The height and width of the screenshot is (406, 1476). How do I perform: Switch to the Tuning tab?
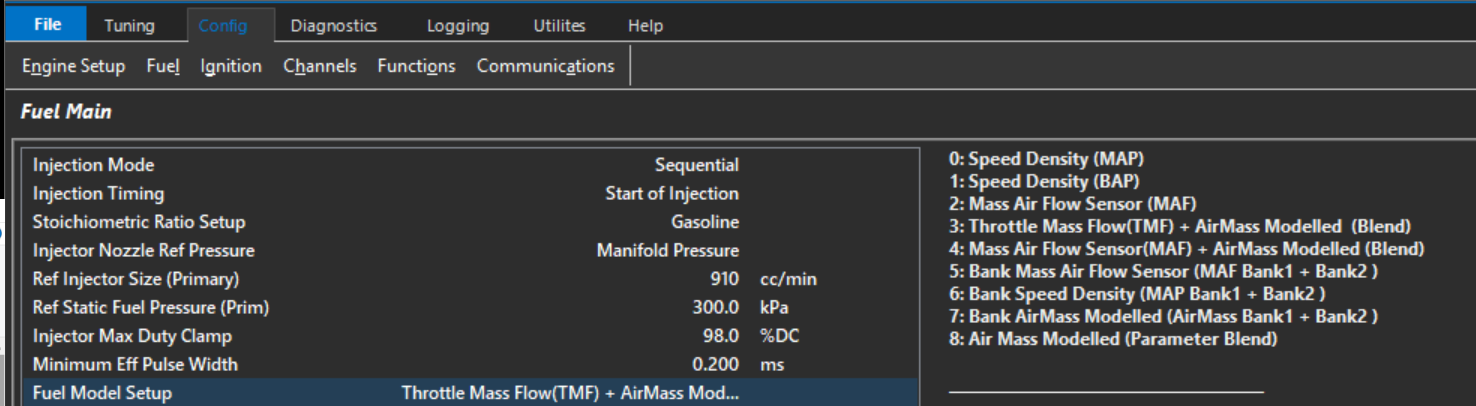(x=129, y=26)
